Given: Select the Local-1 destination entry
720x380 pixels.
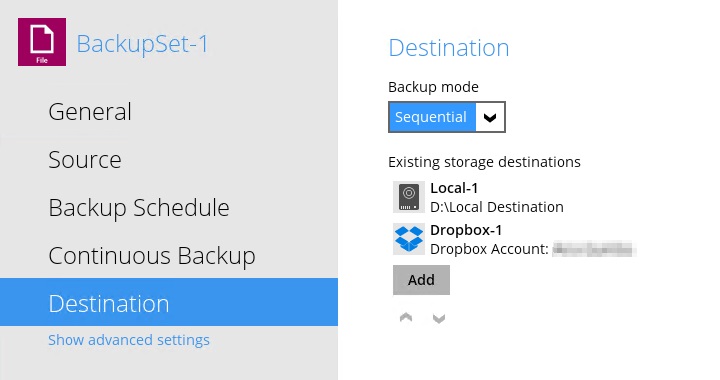Looking at the screenshot, I should [x=478, y=197].
